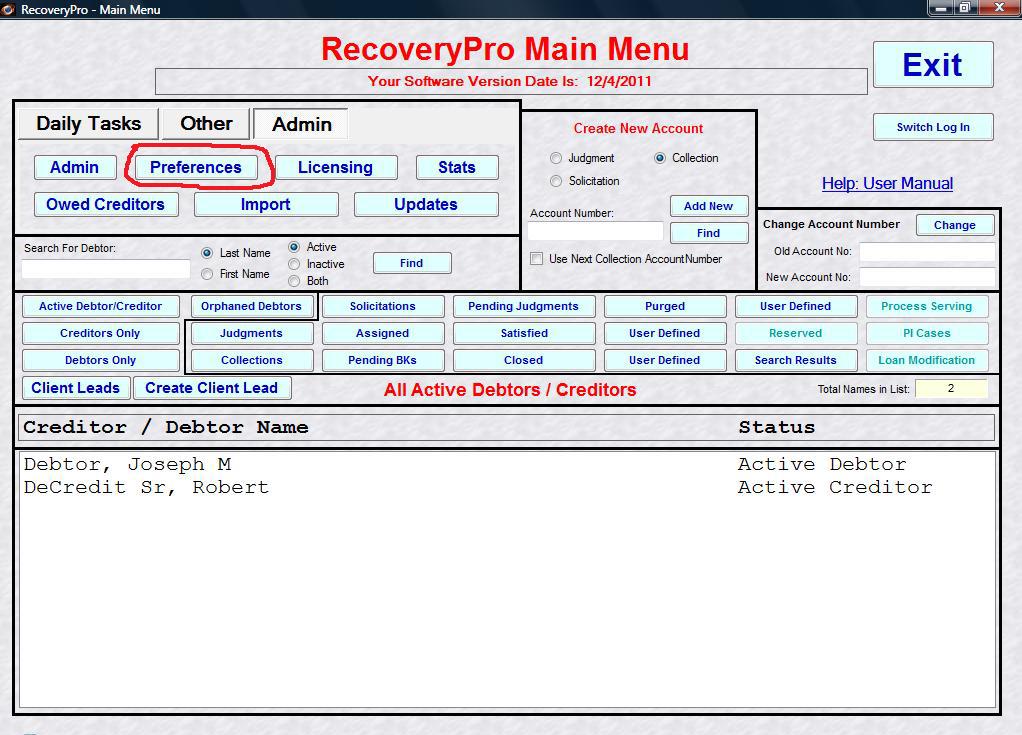Click the Total Names in List value box
The width and height of the screenshot is (1022, 735).
(951, 388)
